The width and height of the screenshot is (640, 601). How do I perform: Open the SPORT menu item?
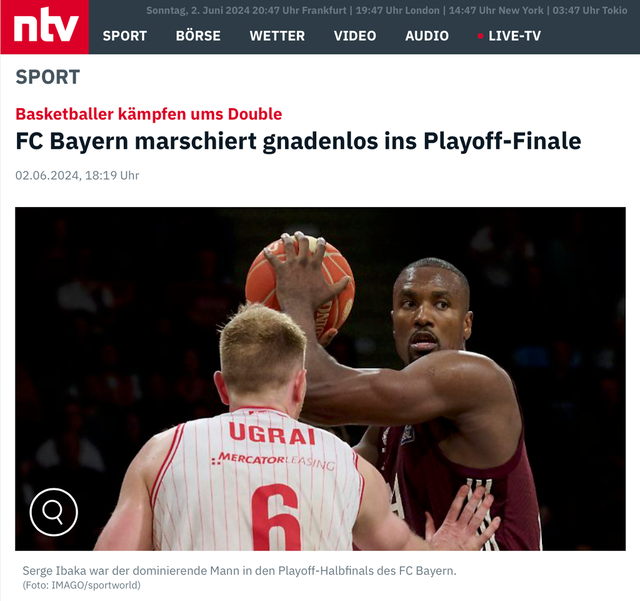[x=125, y=36]
